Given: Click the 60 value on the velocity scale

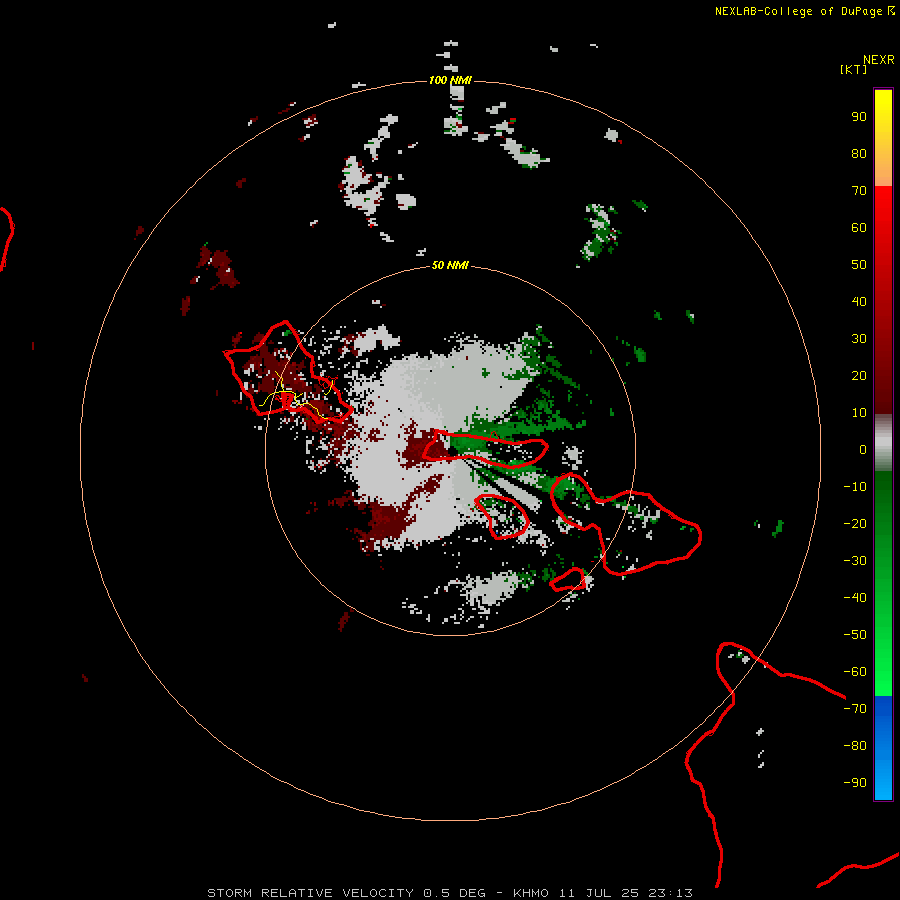Looking at the screenshot, I should tap(859, 228).
